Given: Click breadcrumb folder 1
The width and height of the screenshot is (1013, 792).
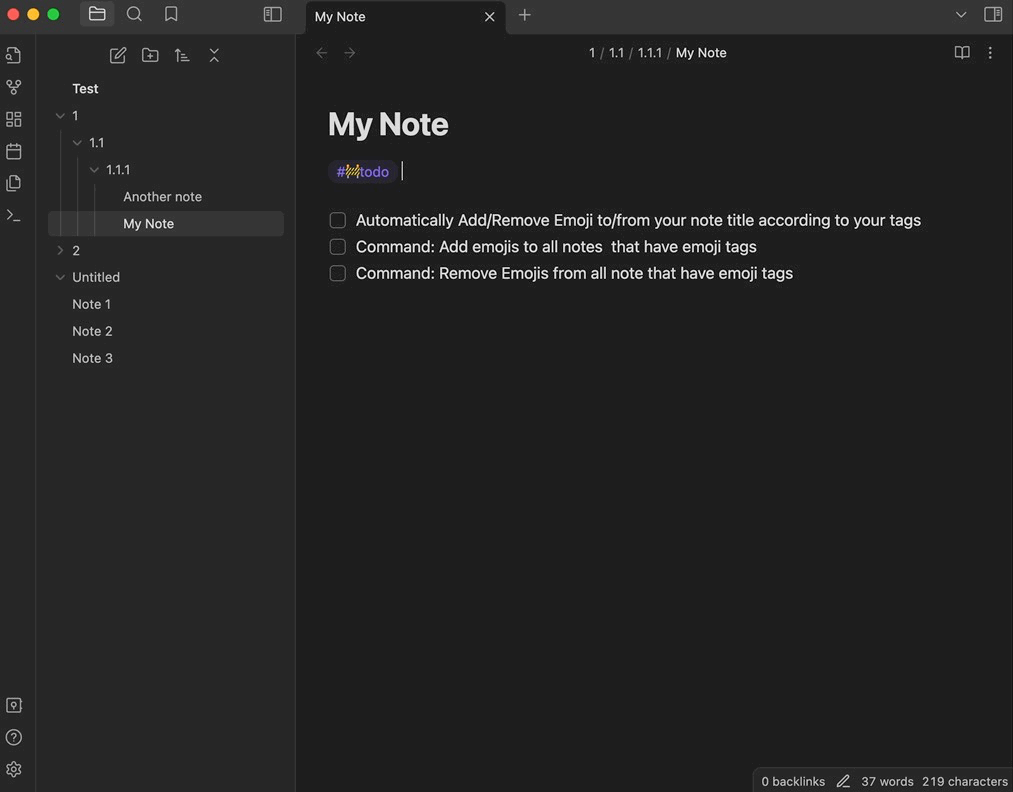Looking at the screenshot, I should [x=592, y=53].
